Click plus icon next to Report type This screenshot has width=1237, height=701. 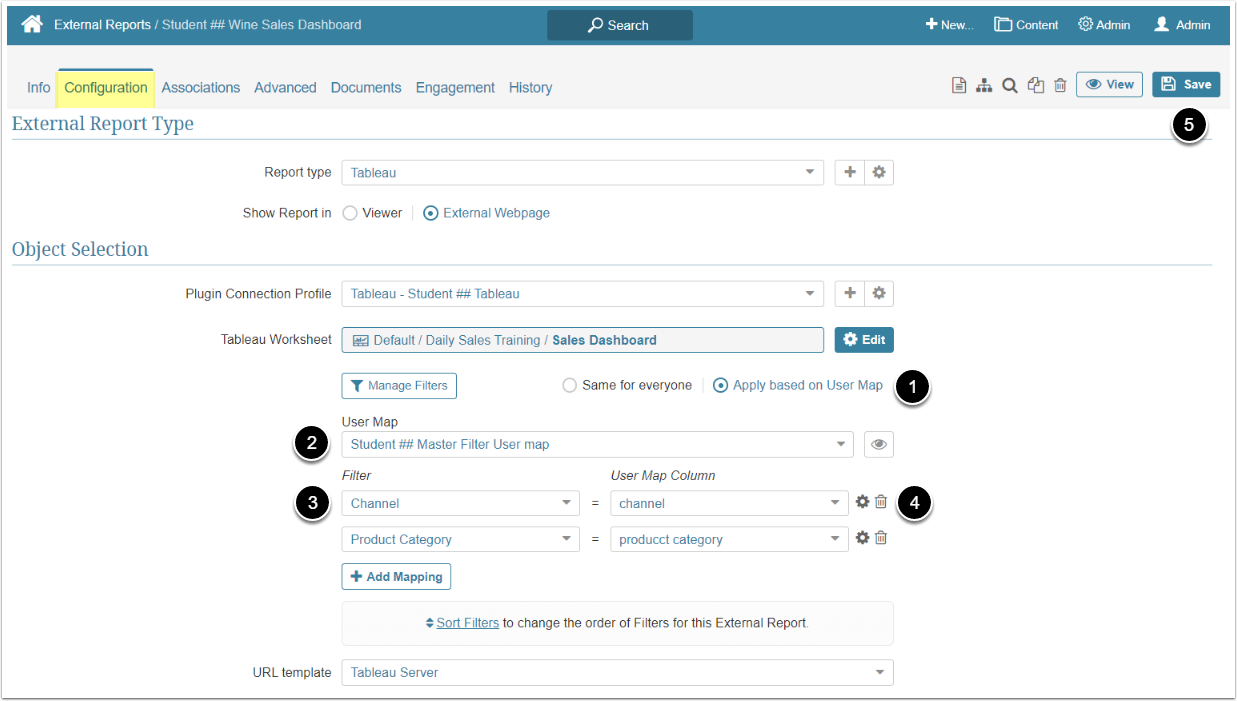[850, 172]
